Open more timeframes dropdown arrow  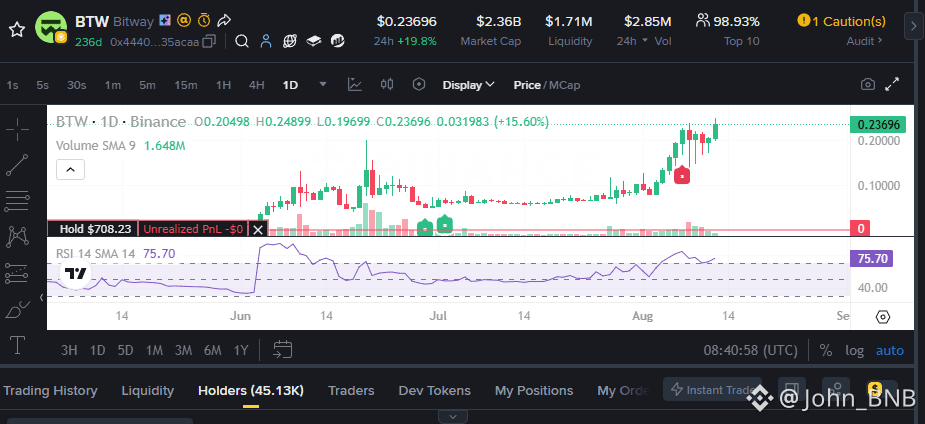pos(323,84)
